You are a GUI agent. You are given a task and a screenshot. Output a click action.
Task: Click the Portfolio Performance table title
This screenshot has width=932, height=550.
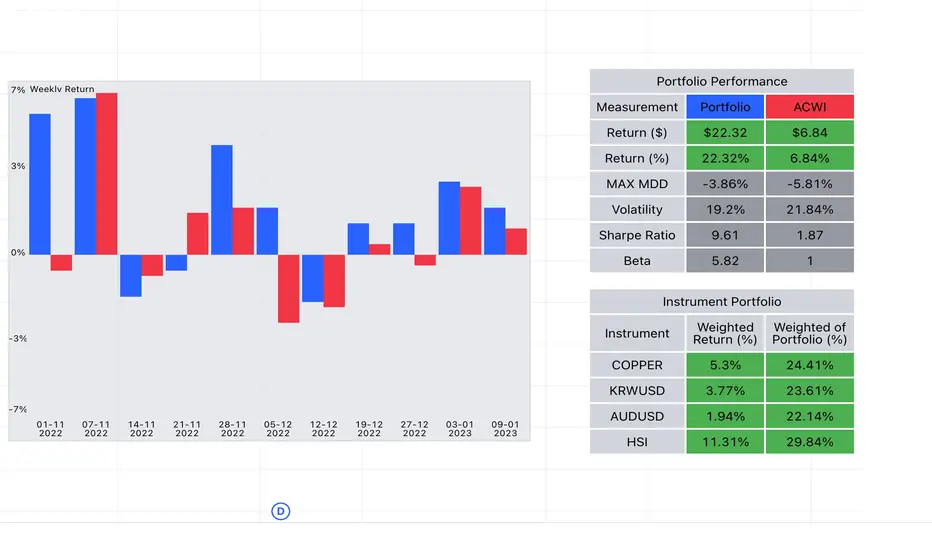[x=722, y=81]
